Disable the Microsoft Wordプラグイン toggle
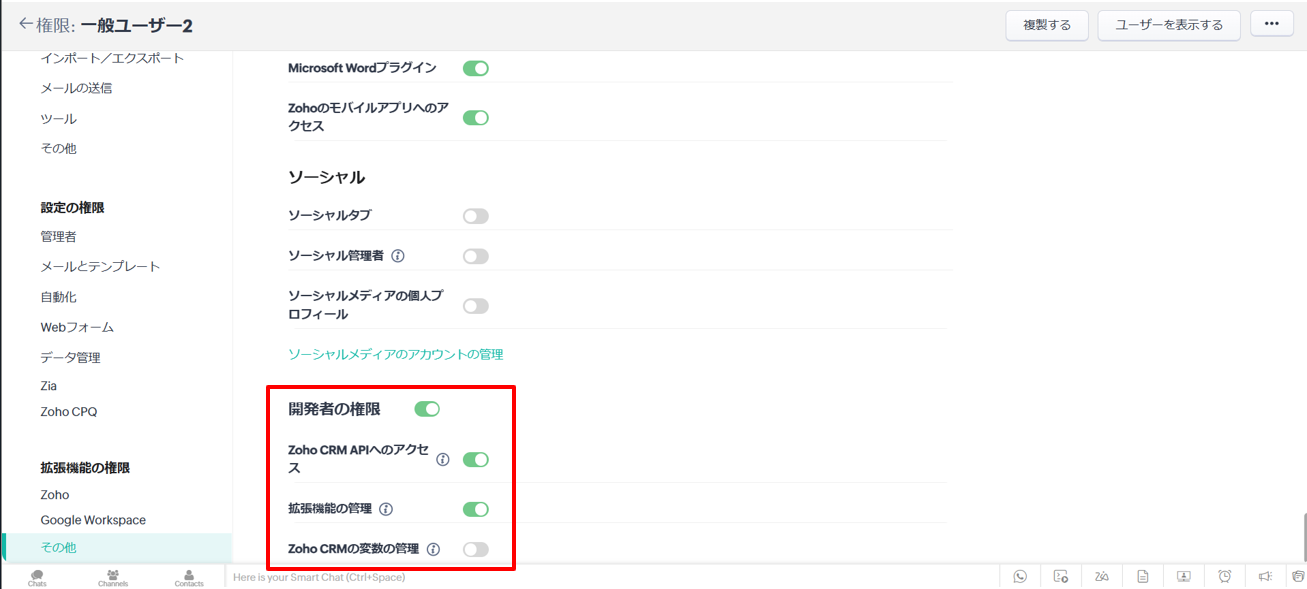This screenshot has height=589, width=1307. click(x=476, y=68)
